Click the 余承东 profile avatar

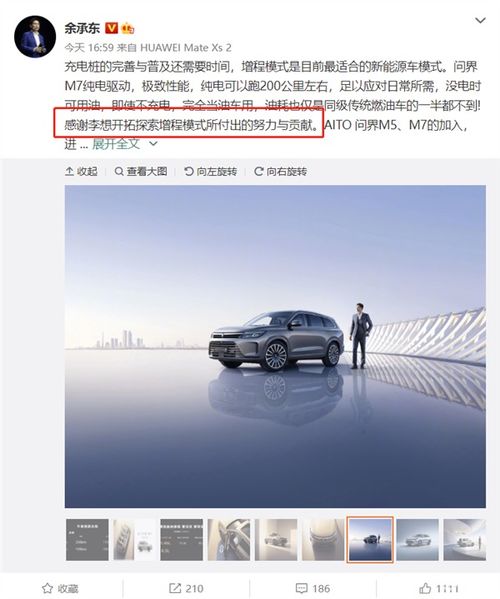pos(35,37)
